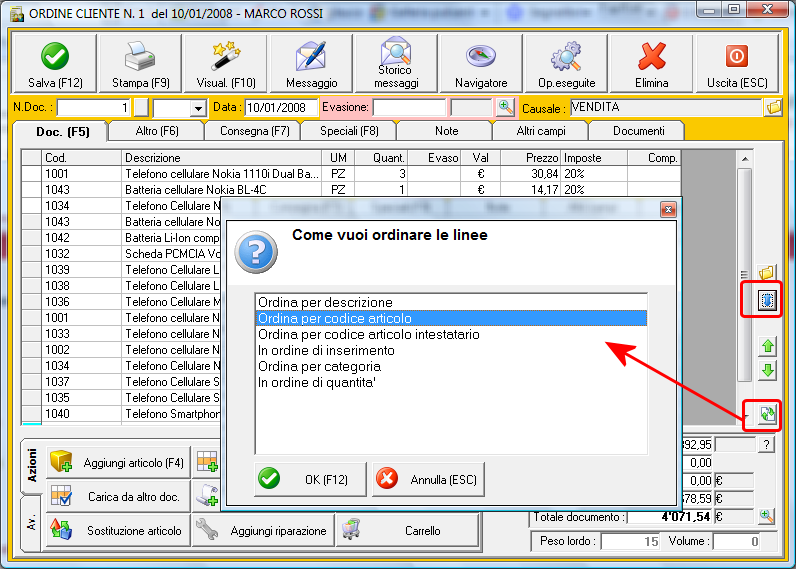The width and height of the screenshot is (796, 569).
Task: Click magnifier icon next to Evasione field
Action: tap(505, 107)
